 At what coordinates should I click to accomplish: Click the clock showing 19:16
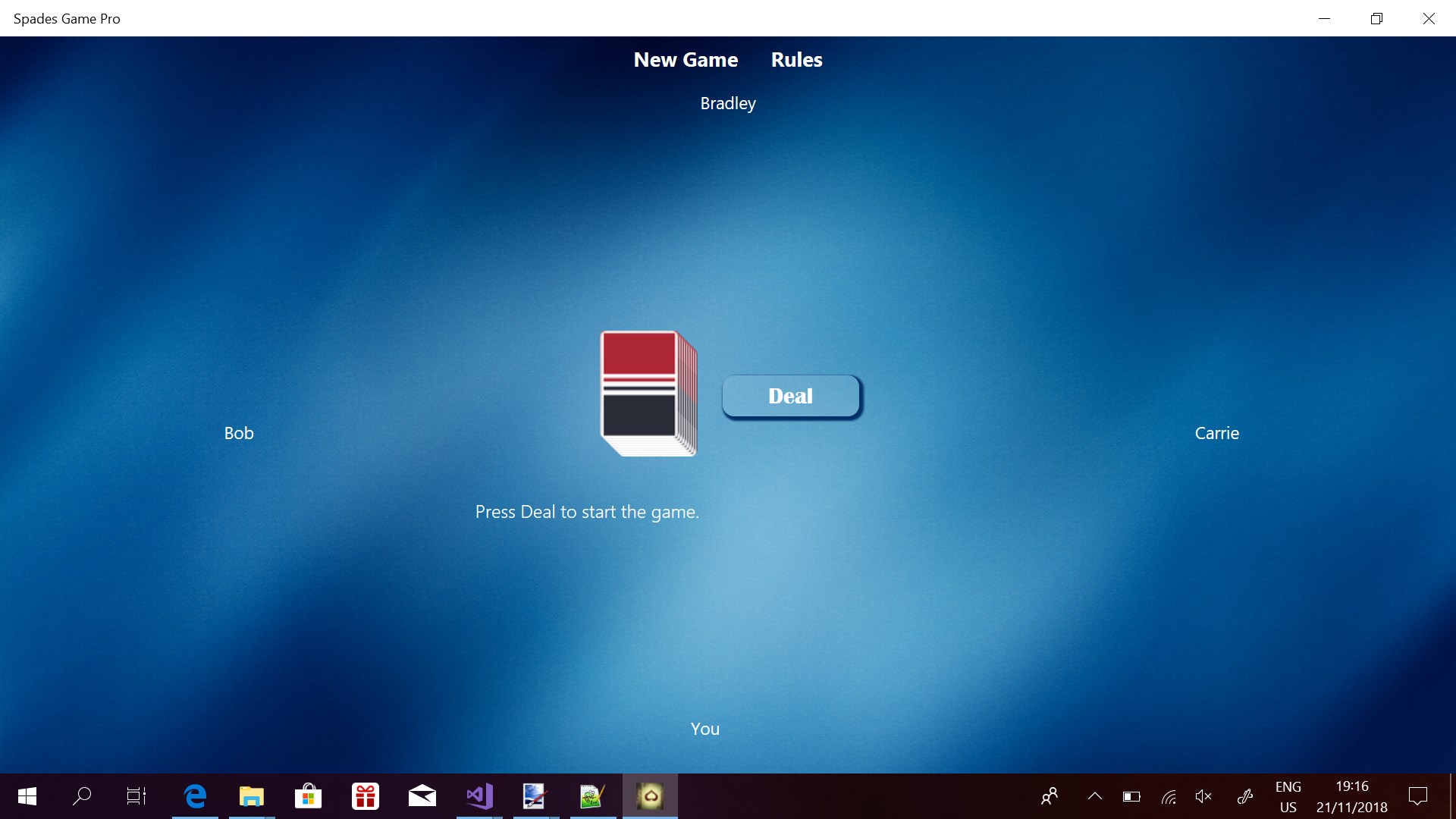1351,796
